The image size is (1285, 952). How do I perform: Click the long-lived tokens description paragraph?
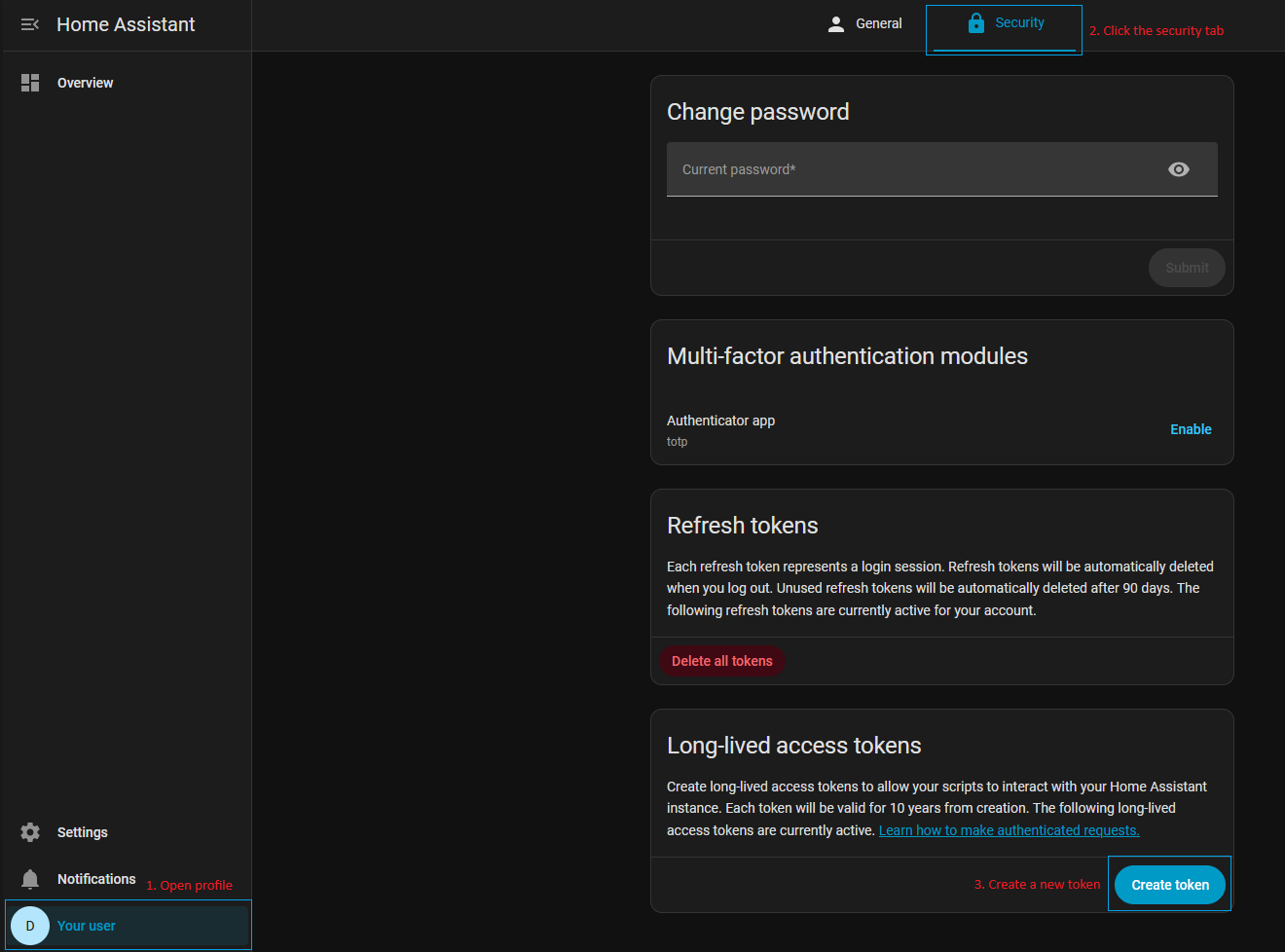[x=936, y=808]
